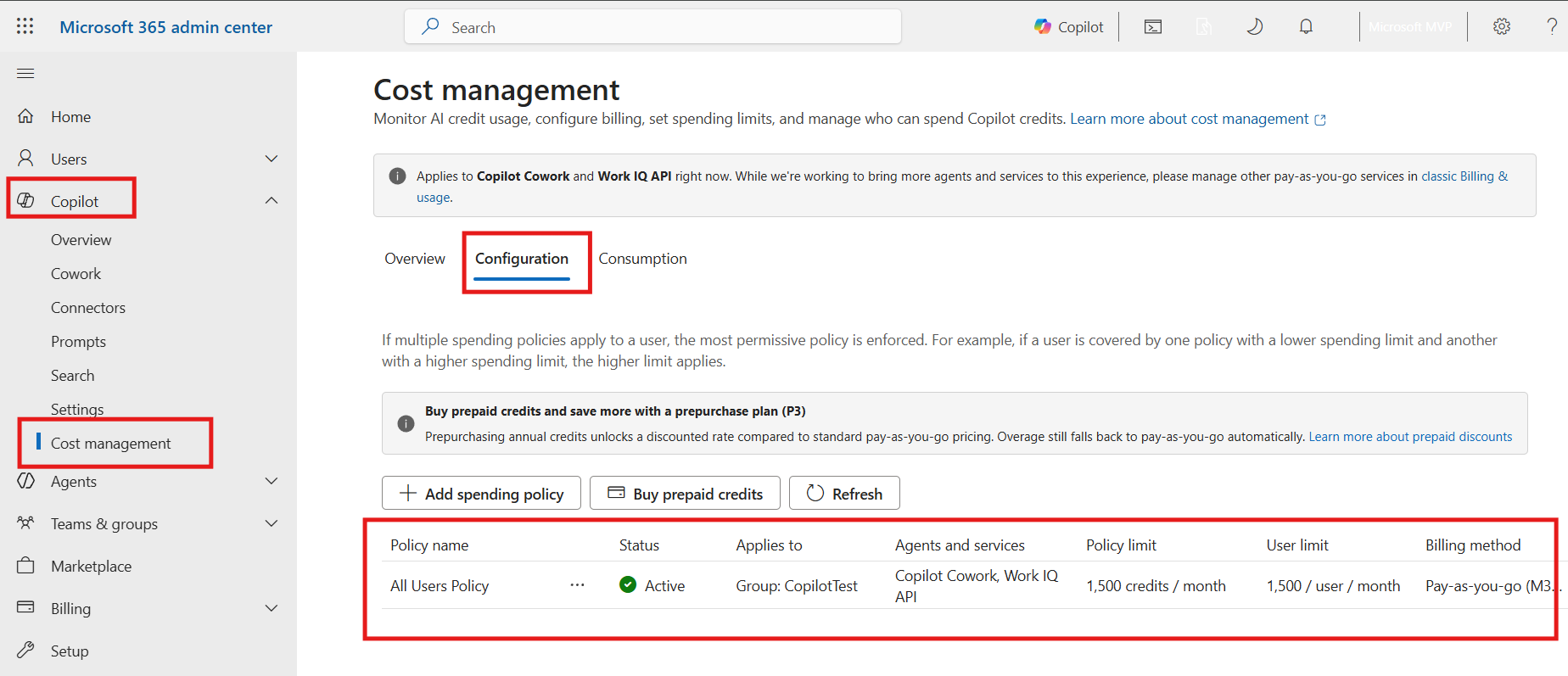Screen dimensions: 1568x676
Task: Click the Home house icon
Action: (26, 116)
